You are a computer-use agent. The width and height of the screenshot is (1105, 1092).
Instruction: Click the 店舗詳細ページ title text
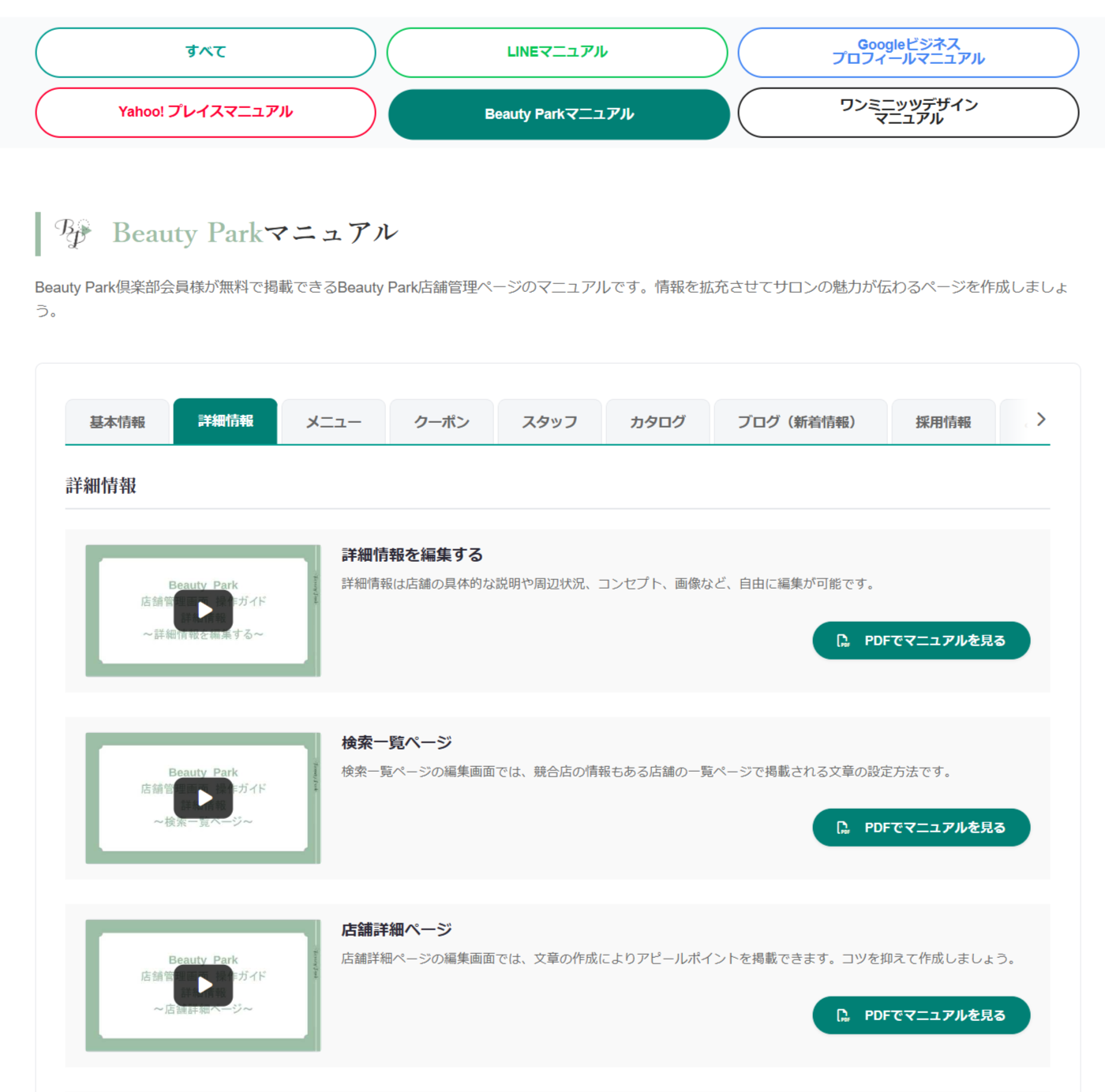pos(396,929)
